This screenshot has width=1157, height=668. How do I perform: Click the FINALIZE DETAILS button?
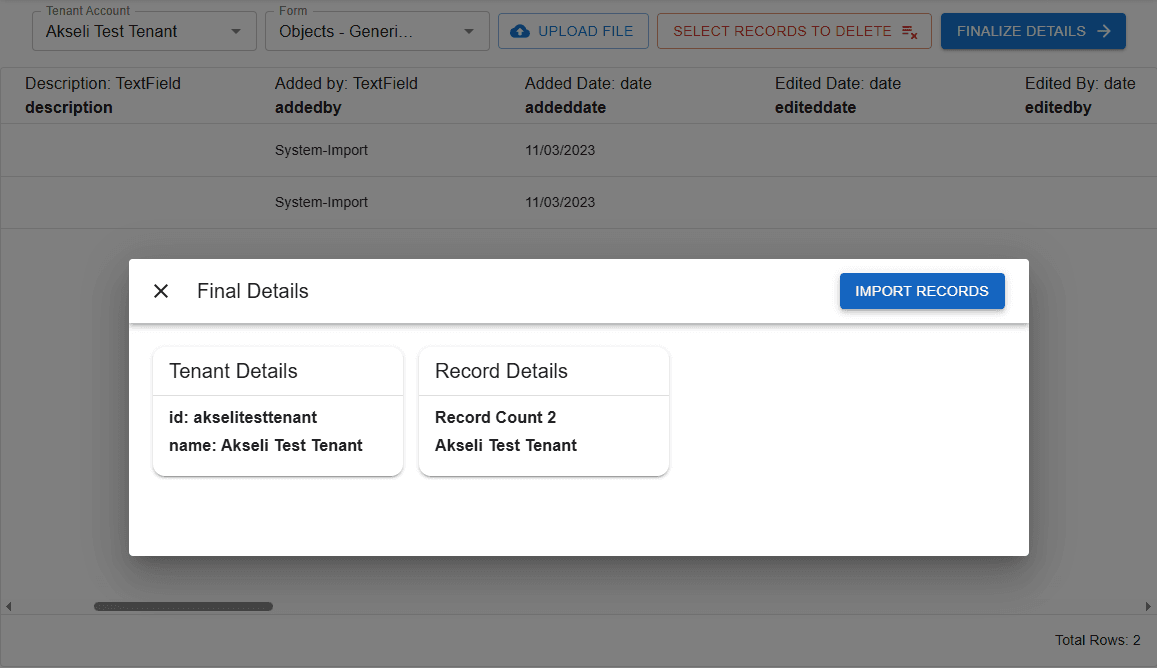(1033, 31)
